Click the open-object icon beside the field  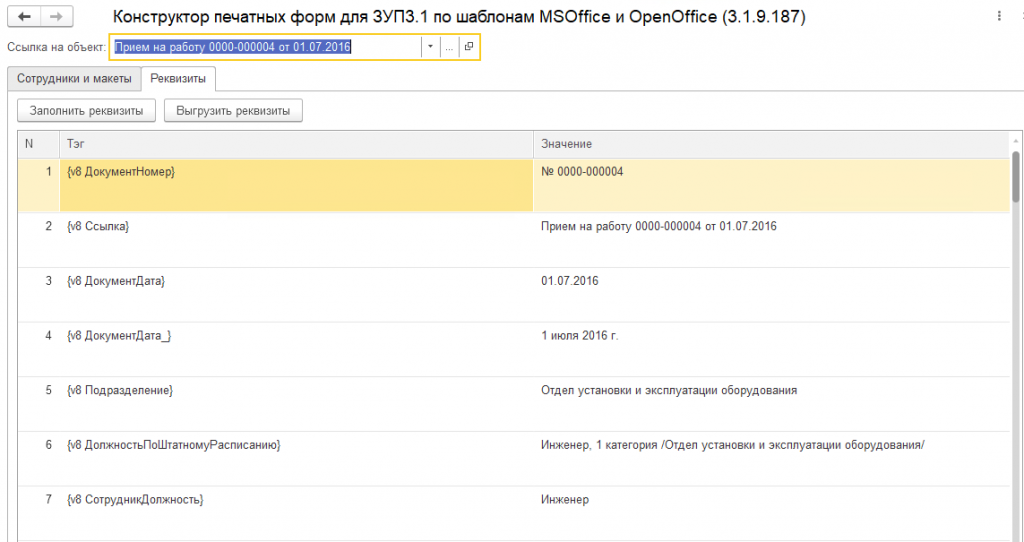(x=469, y=47)
